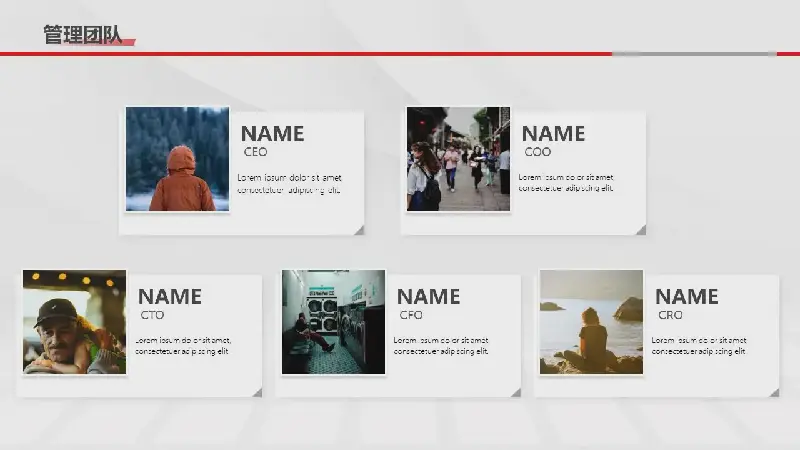Click the CEO role label
The image size is (800, 450).
(x=256, y=152)
